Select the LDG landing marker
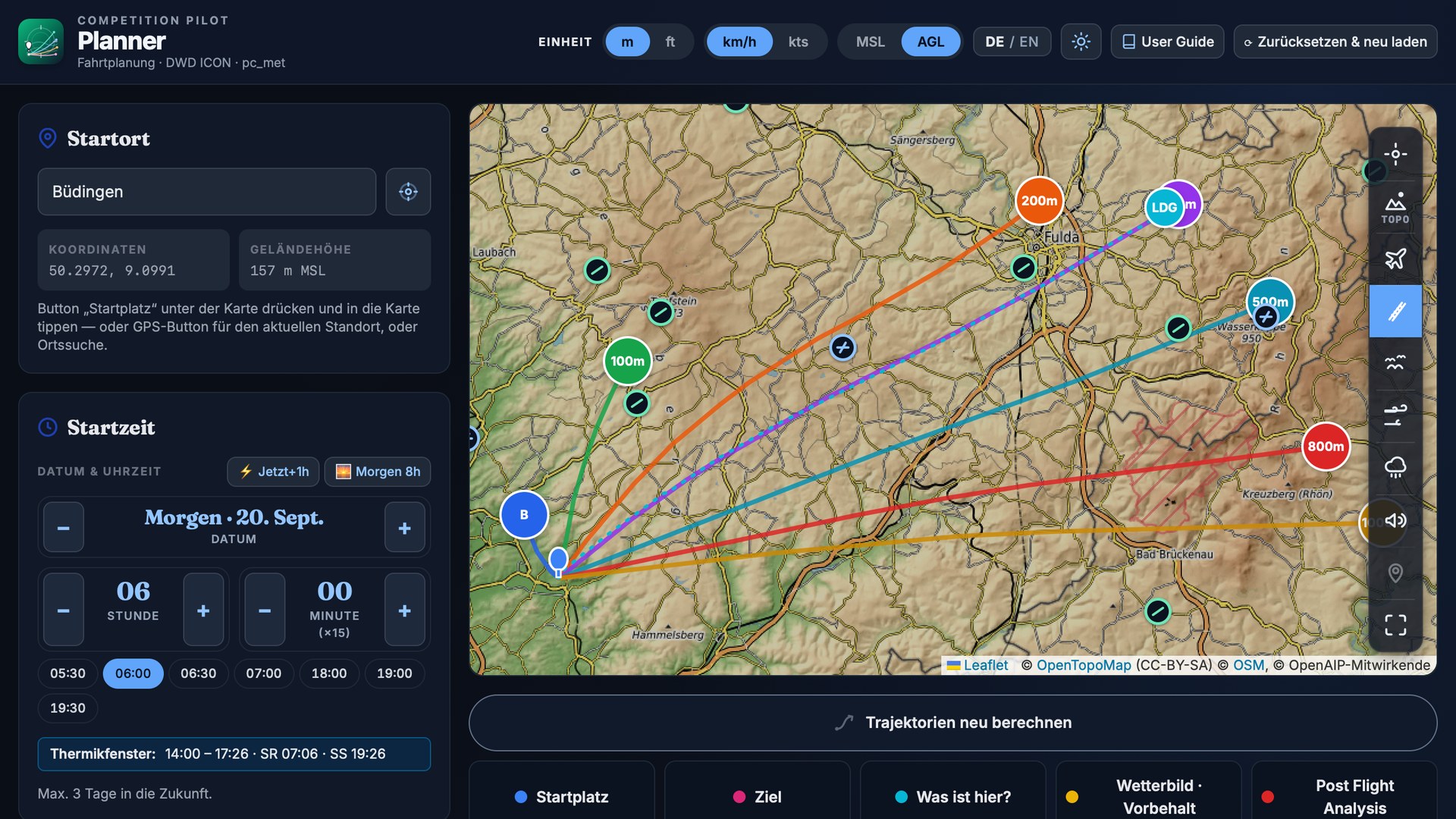Viewport: 1456px width, 819px height. [x=1164, y=207]
